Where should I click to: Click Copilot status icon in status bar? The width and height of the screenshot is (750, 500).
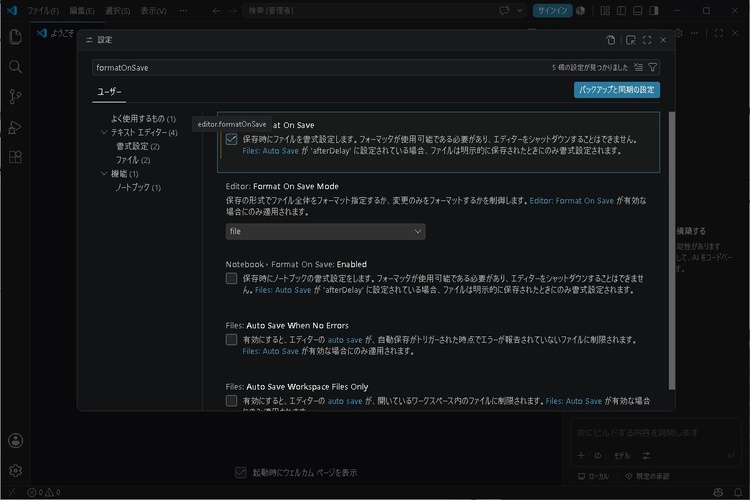click(718, 492)
